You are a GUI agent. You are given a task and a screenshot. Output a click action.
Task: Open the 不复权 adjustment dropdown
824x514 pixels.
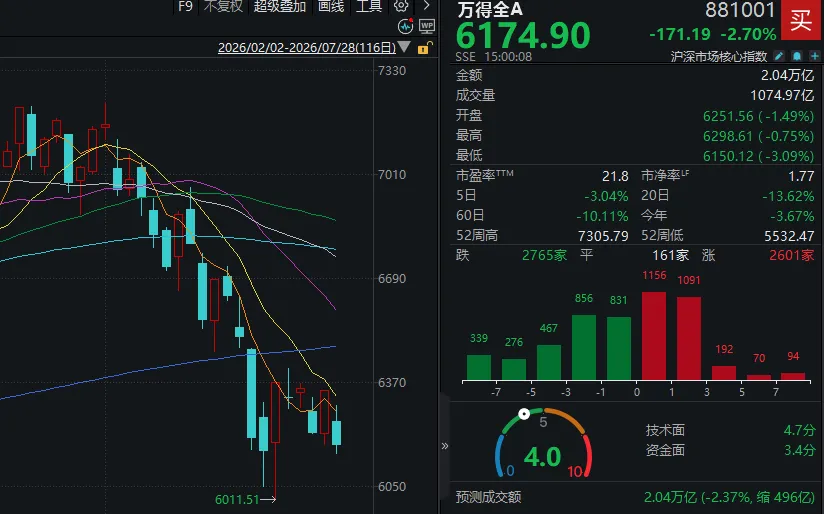(223, 6)
